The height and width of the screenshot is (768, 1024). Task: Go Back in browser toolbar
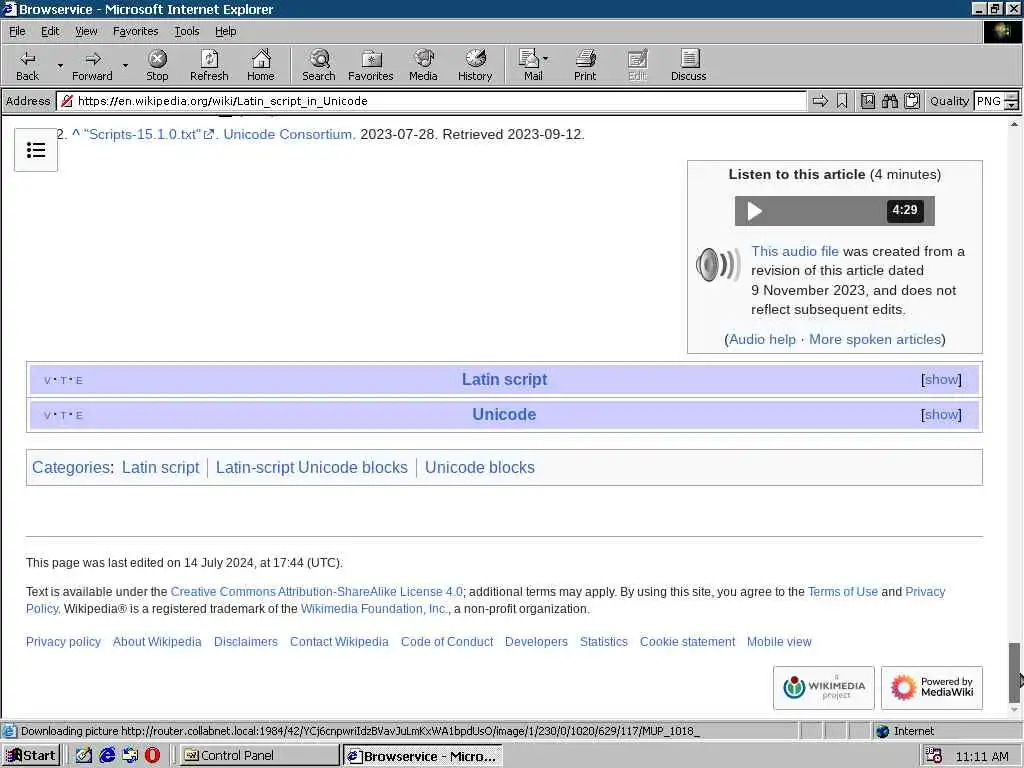27,65
